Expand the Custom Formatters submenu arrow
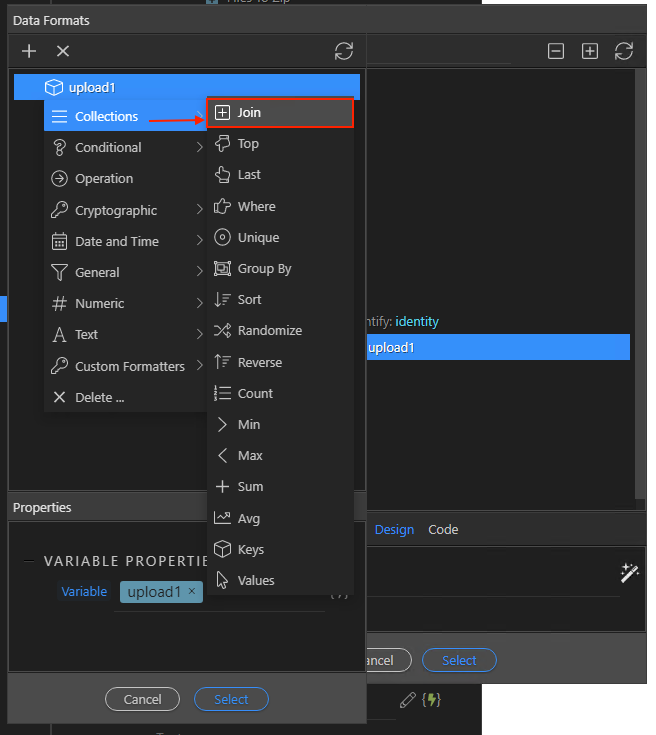Image resolution: width=656 pixels, height=735 pixels. [x=200, y=365]
